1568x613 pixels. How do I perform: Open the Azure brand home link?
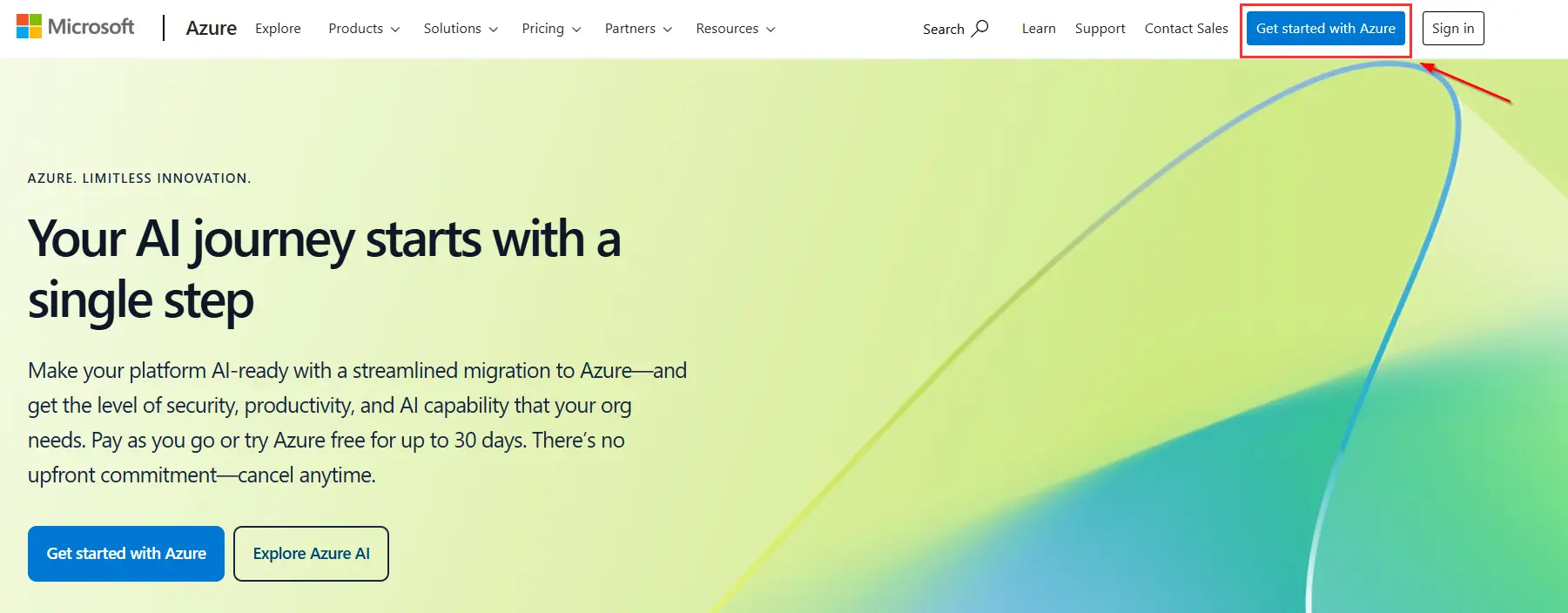coord(211,28)
